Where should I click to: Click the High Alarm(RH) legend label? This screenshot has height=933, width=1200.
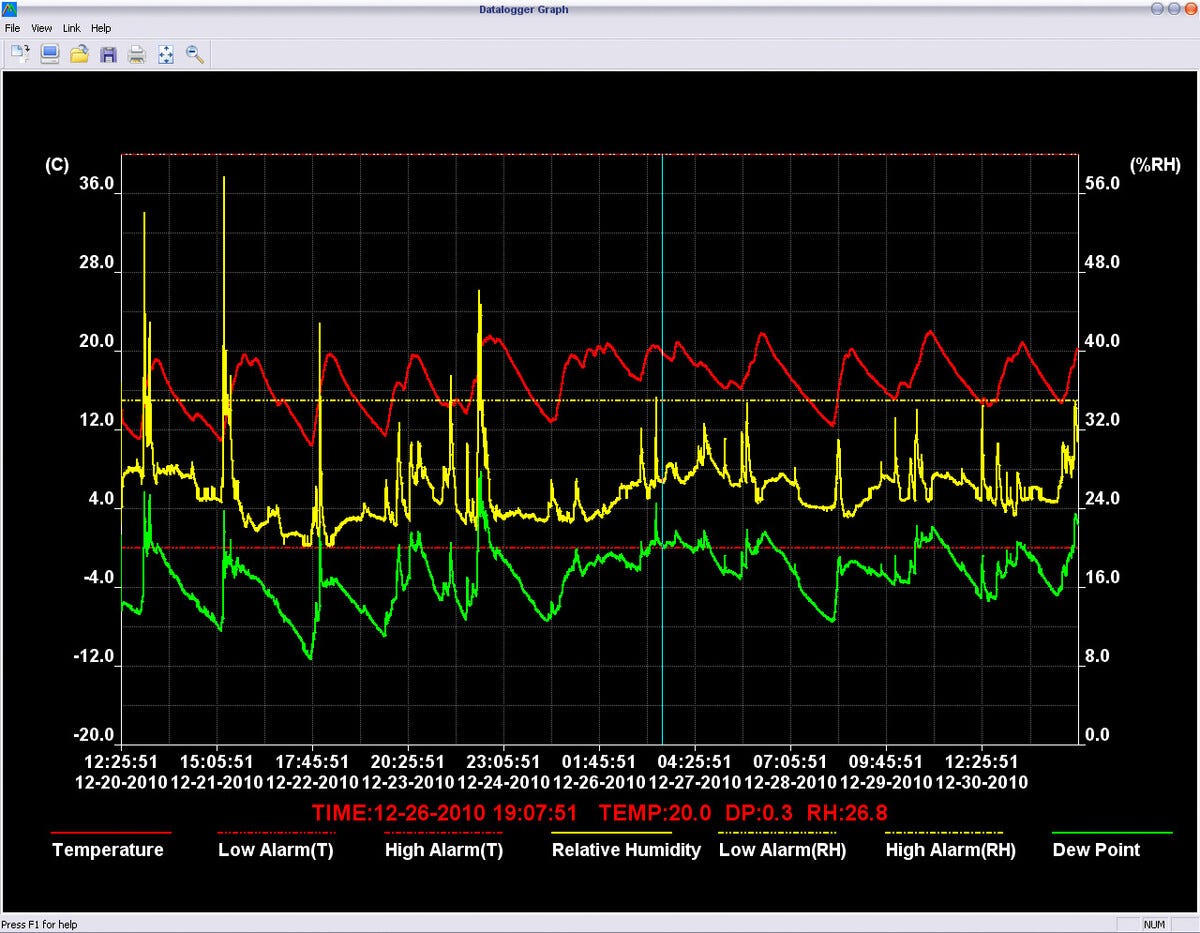coord(950,850)
